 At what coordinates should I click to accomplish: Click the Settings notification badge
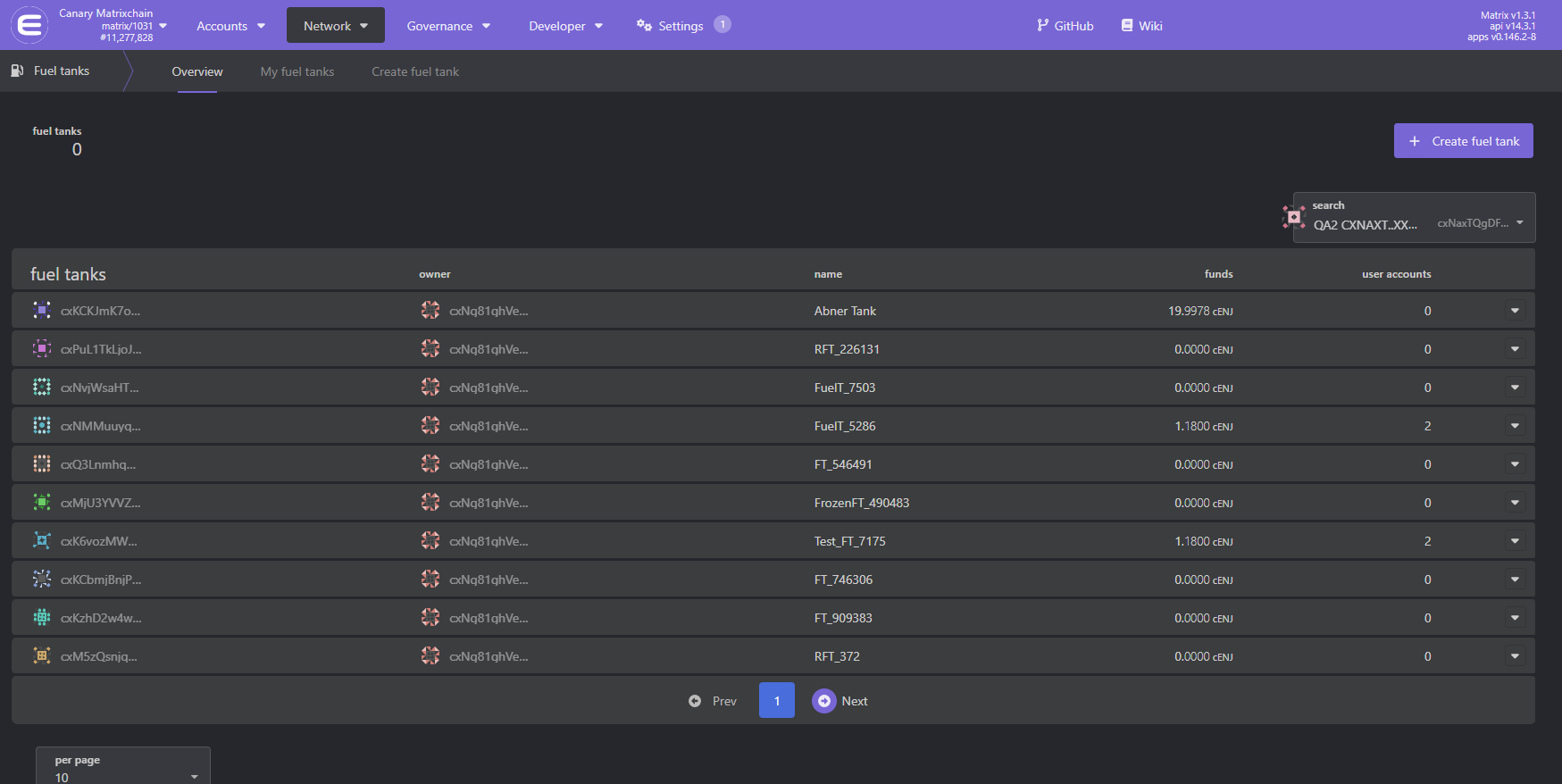pos(723,24)
